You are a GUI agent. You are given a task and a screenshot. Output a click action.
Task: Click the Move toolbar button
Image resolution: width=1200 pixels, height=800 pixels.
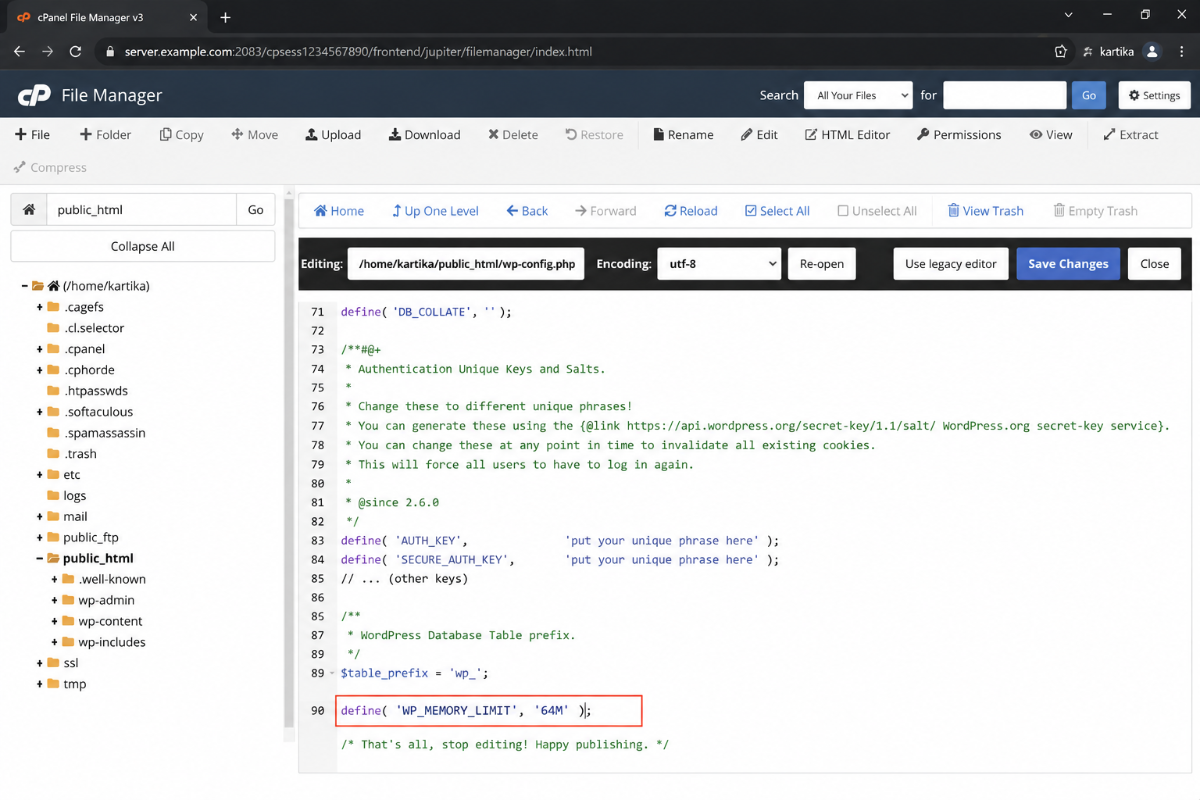click(255, 135)
